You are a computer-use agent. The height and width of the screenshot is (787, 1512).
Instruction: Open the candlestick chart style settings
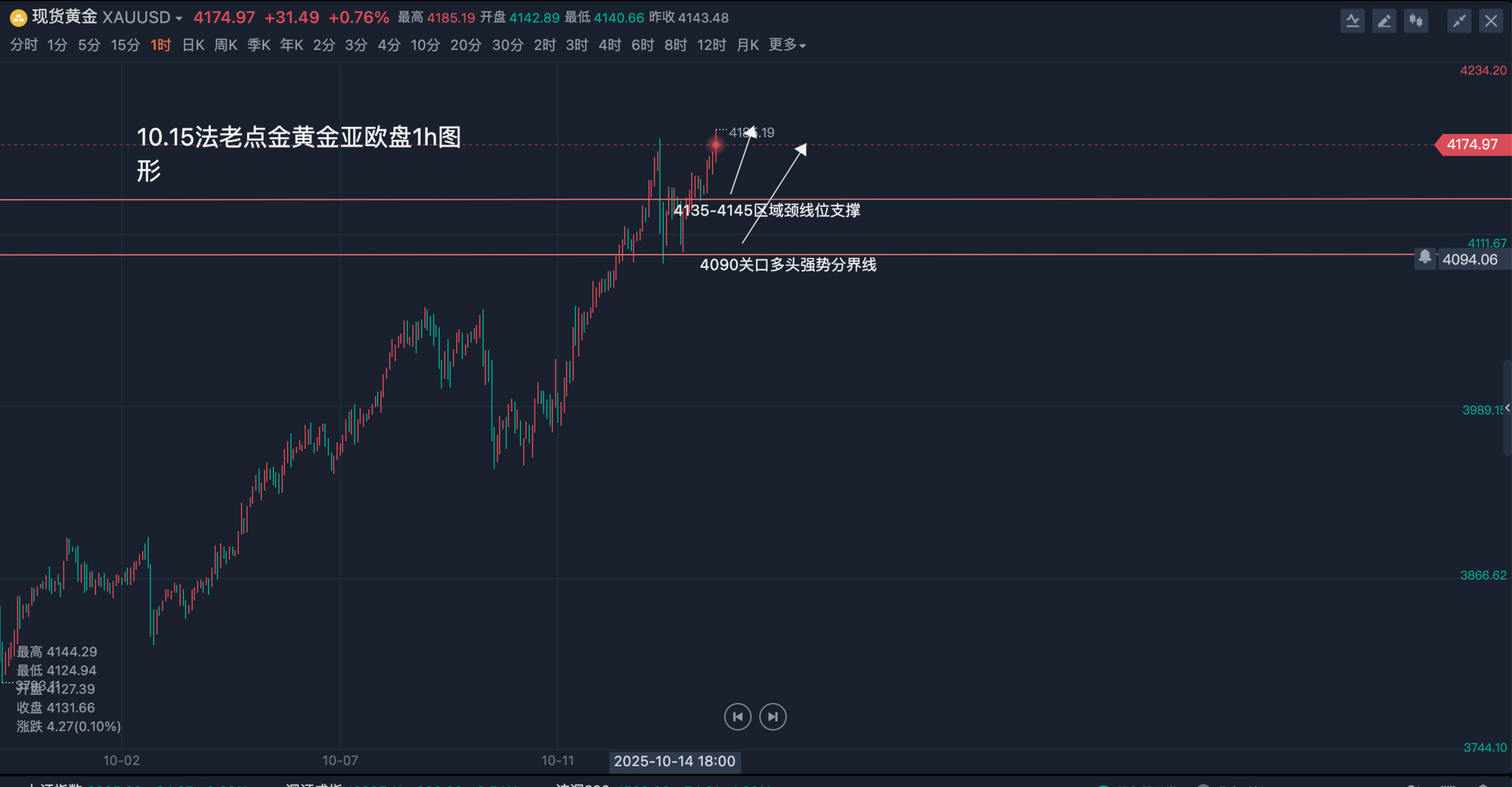pos(1416,21)
